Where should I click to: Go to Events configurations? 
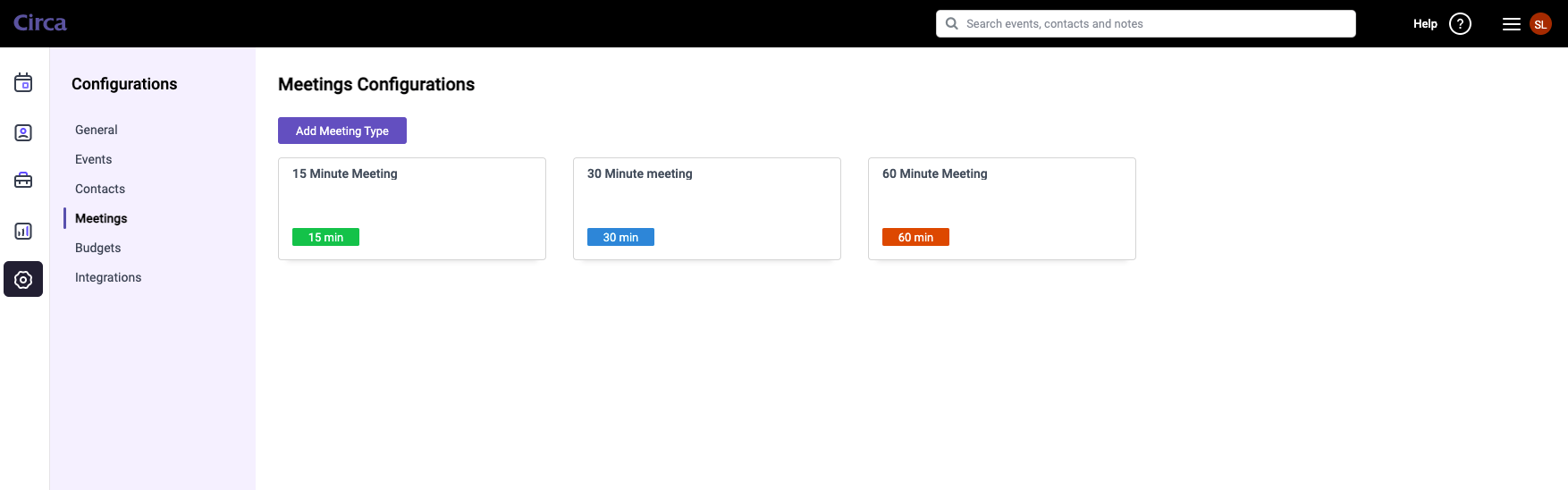point(94,159)
